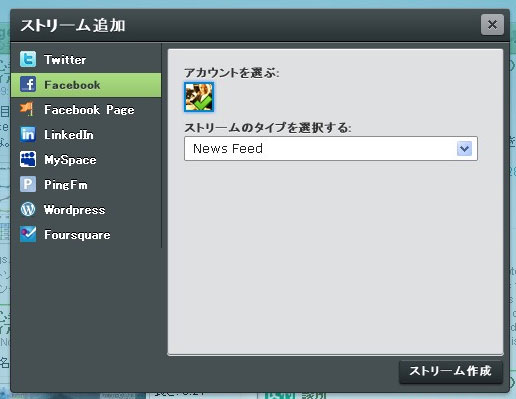
Task: Select the Foursquare label in sidebar
Action: pyautogui.click(x=77, y=235)
